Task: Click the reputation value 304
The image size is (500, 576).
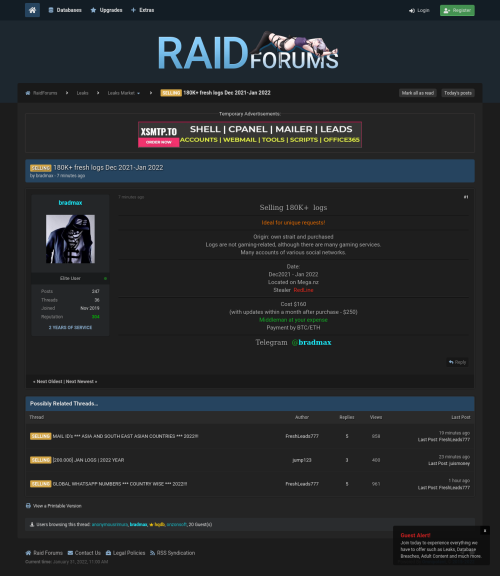Action: 96,317
